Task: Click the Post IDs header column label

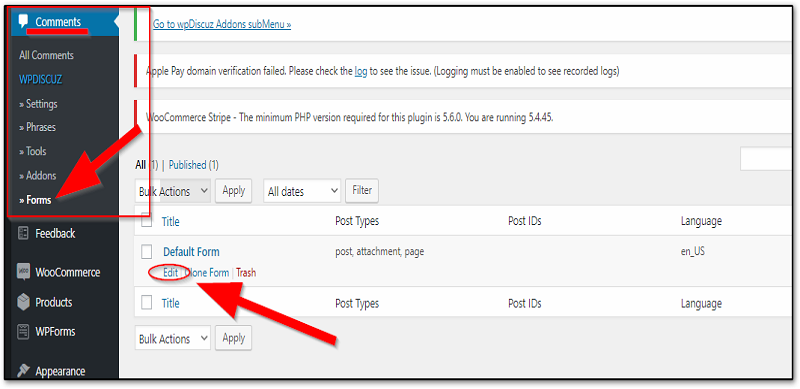Action: click(x=525, y=221)
